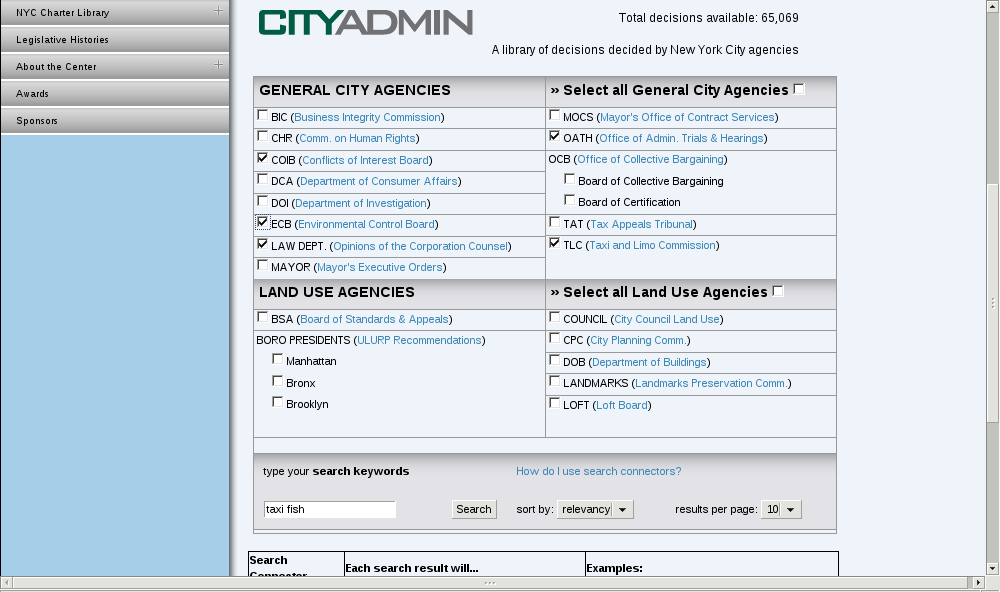This screenshot has width=1000, height=592.
Task: Open the Sponsors menu item
Action: [115, 121]
